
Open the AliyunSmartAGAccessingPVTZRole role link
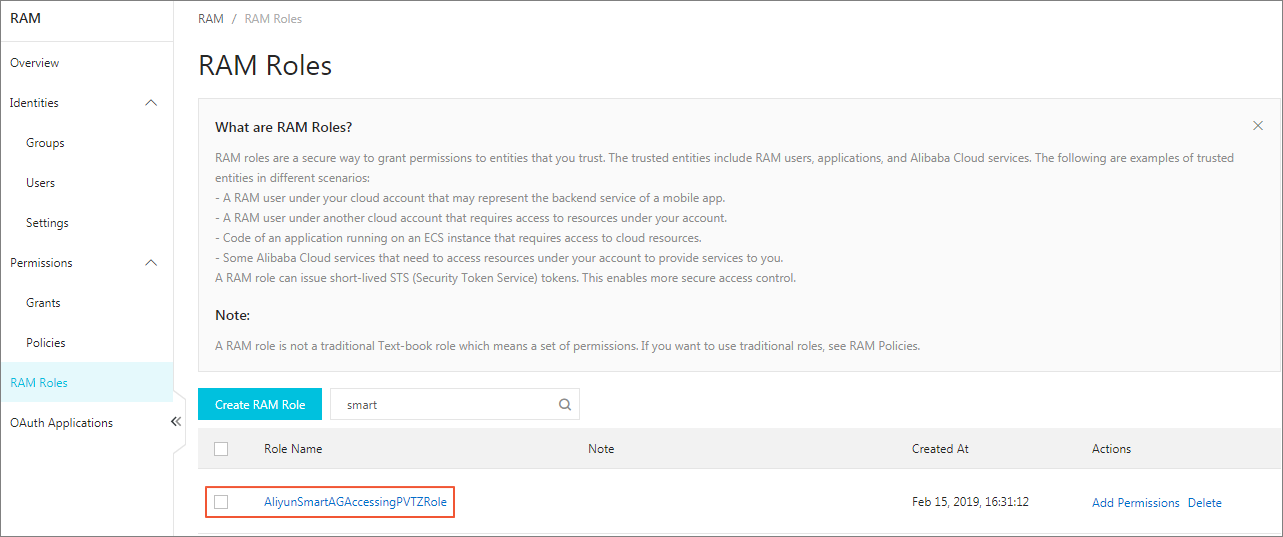[x=355, y=502]
